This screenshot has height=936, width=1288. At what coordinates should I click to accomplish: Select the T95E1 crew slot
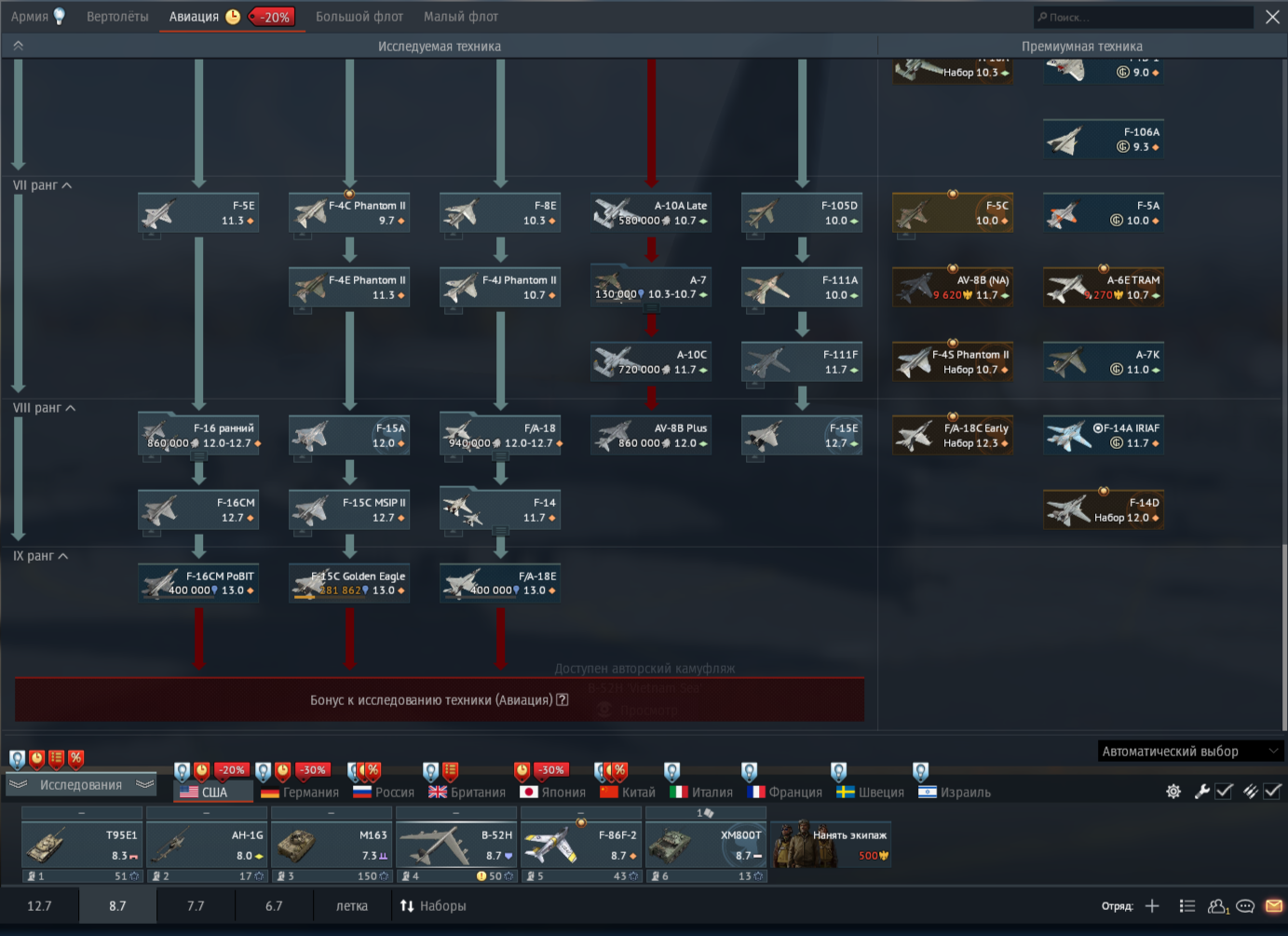(82, 845)
